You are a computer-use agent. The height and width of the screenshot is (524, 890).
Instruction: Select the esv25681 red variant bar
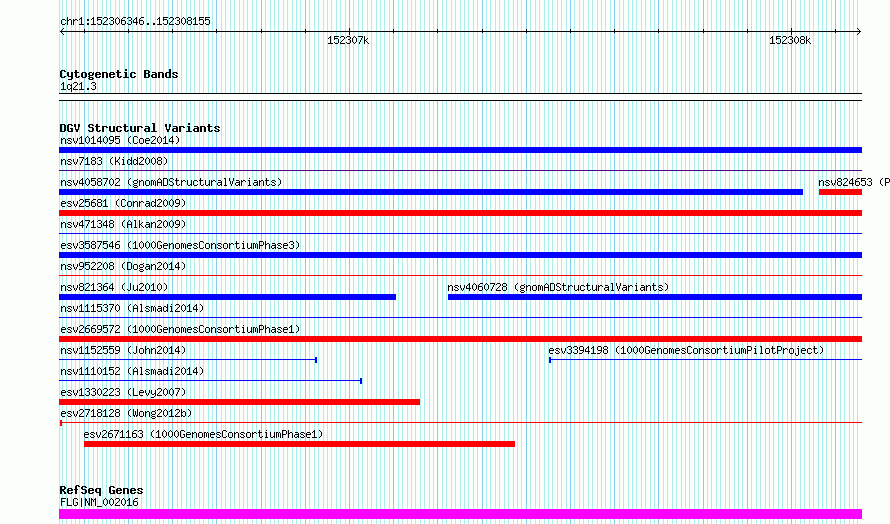(460, 213)
